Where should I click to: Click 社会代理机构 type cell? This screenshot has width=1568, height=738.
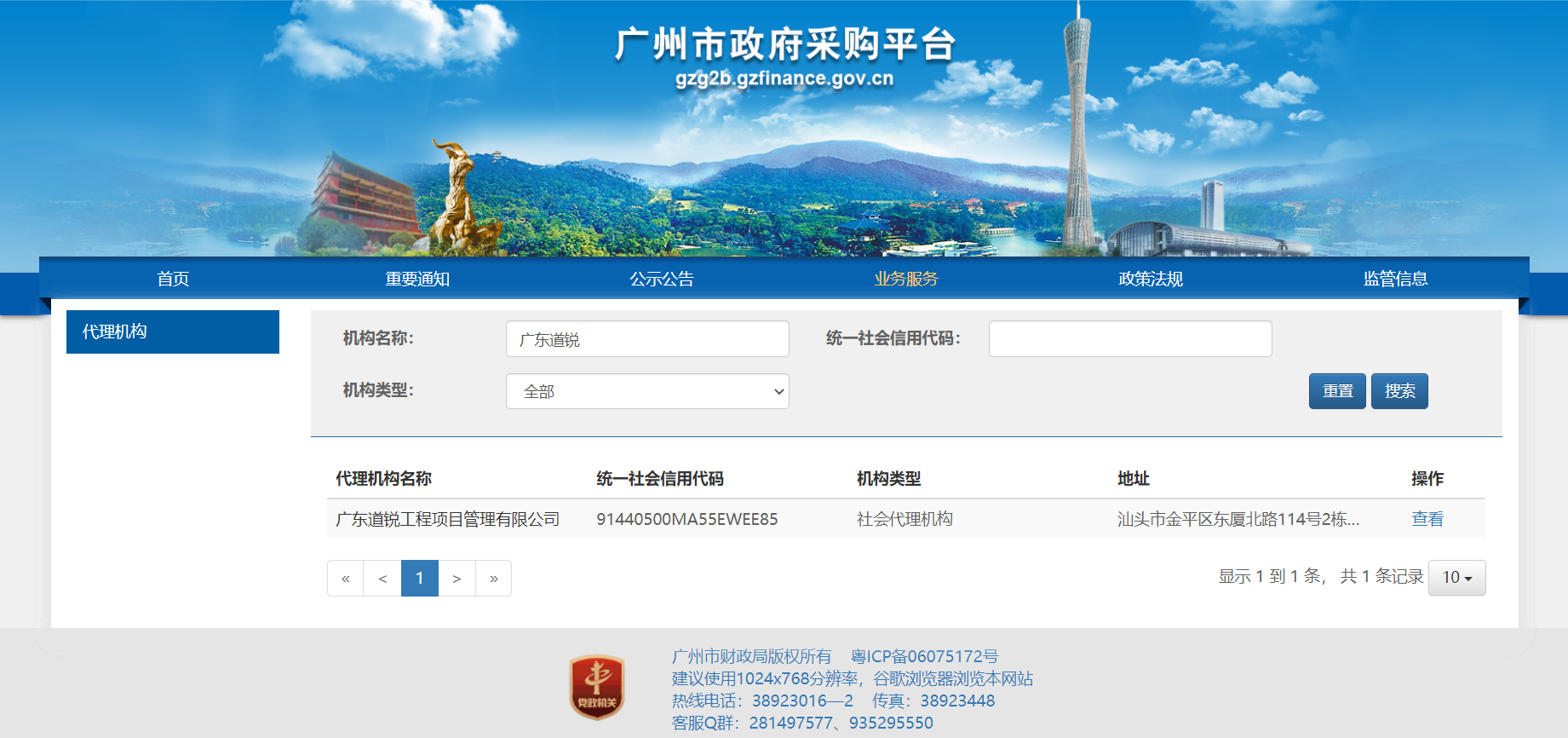(905, 519)
